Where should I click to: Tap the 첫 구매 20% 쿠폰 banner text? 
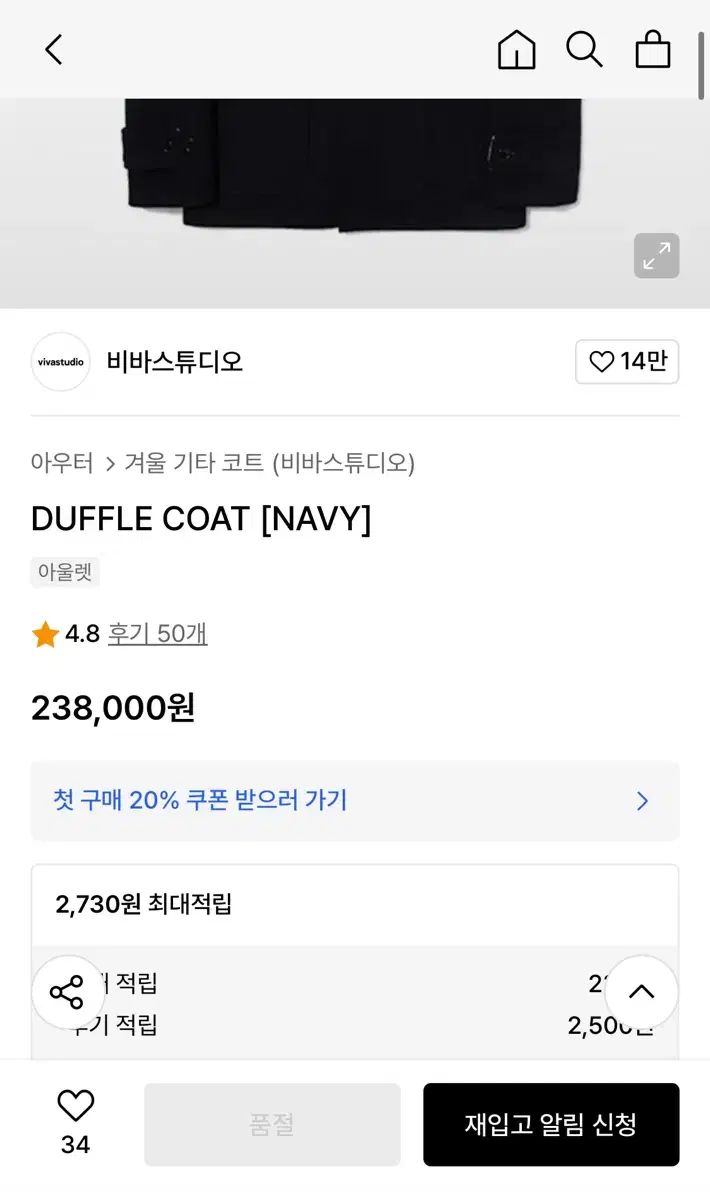click(x=200, y=801)
